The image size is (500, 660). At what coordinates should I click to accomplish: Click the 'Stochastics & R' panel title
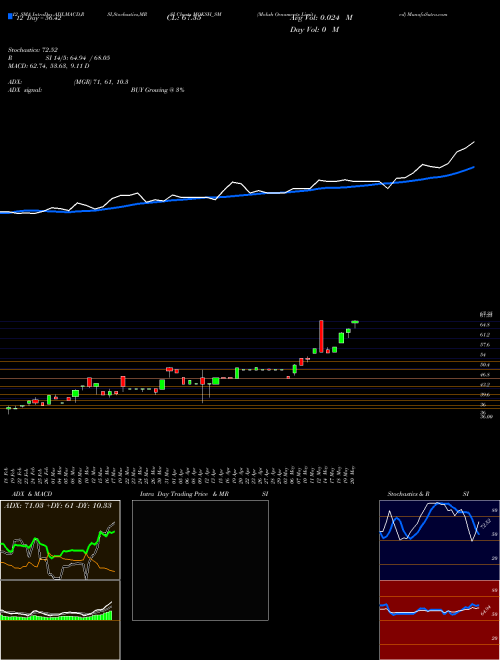pyautogui.click(x=409, y=494)
